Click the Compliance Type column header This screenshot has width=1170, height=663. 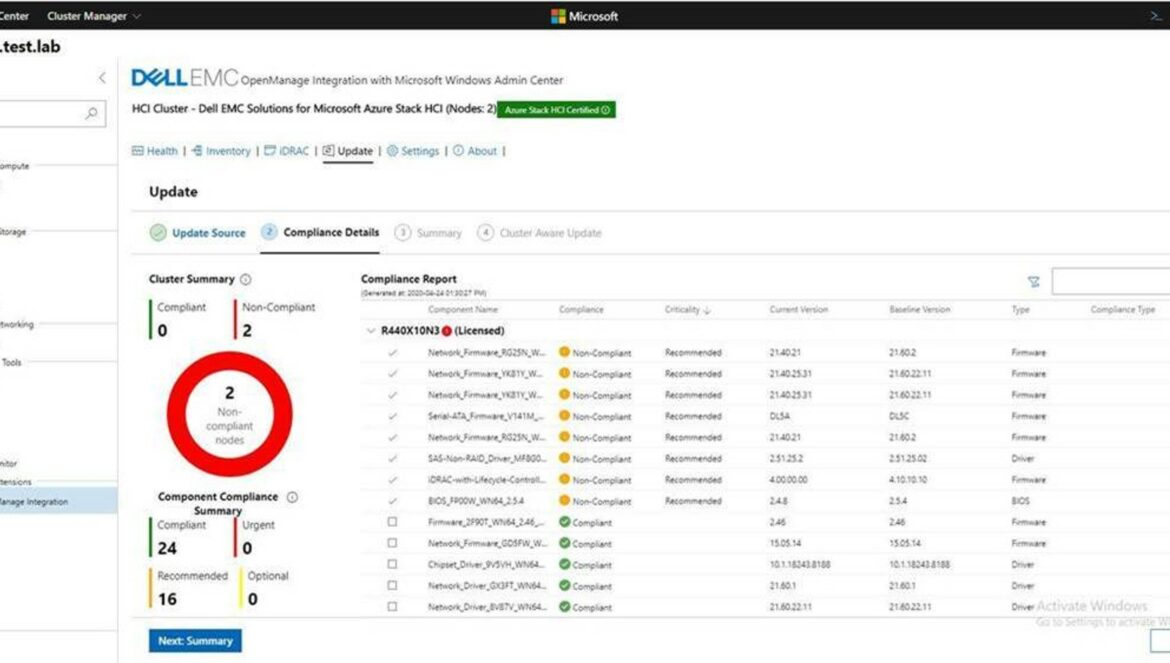pyautogui.click(x=1122, y=309)
